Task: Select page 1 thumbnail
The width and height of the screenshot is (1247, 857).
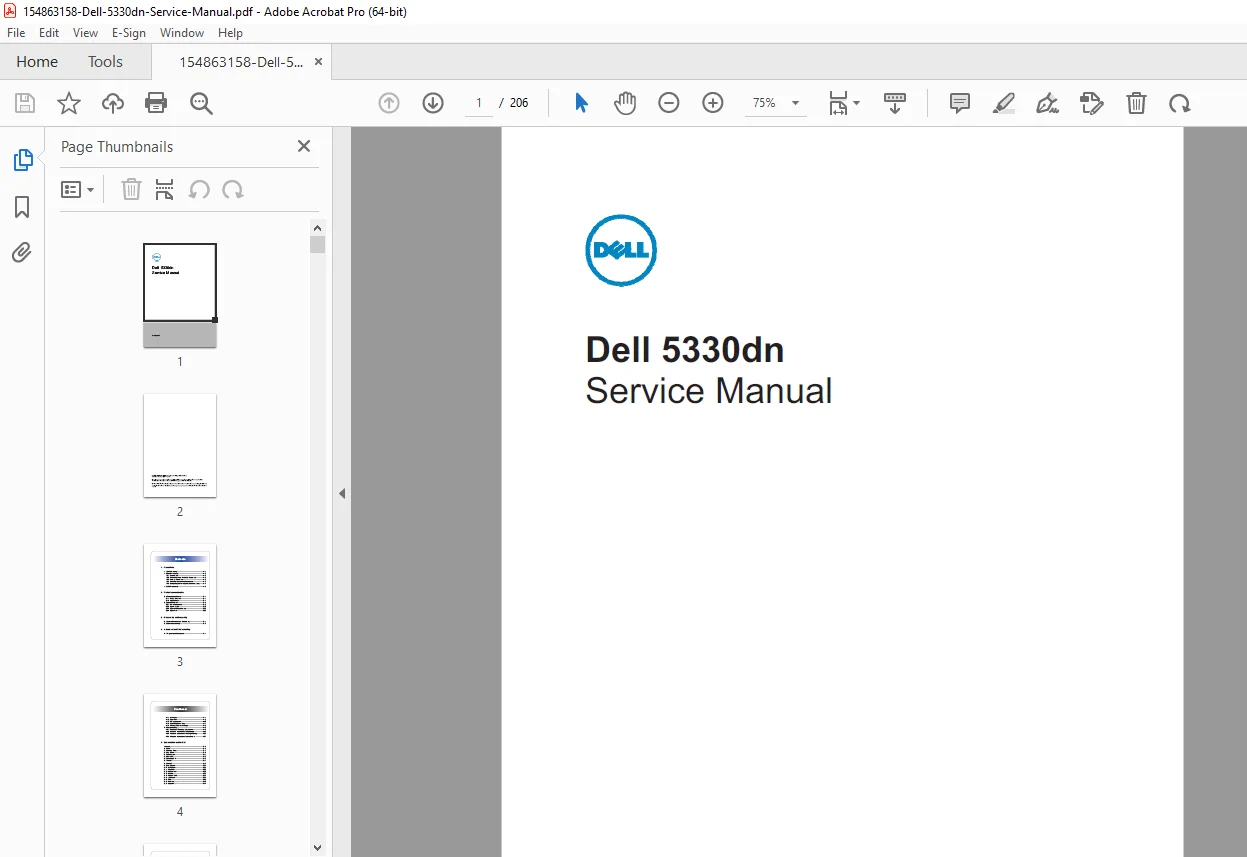Action: 180,295
